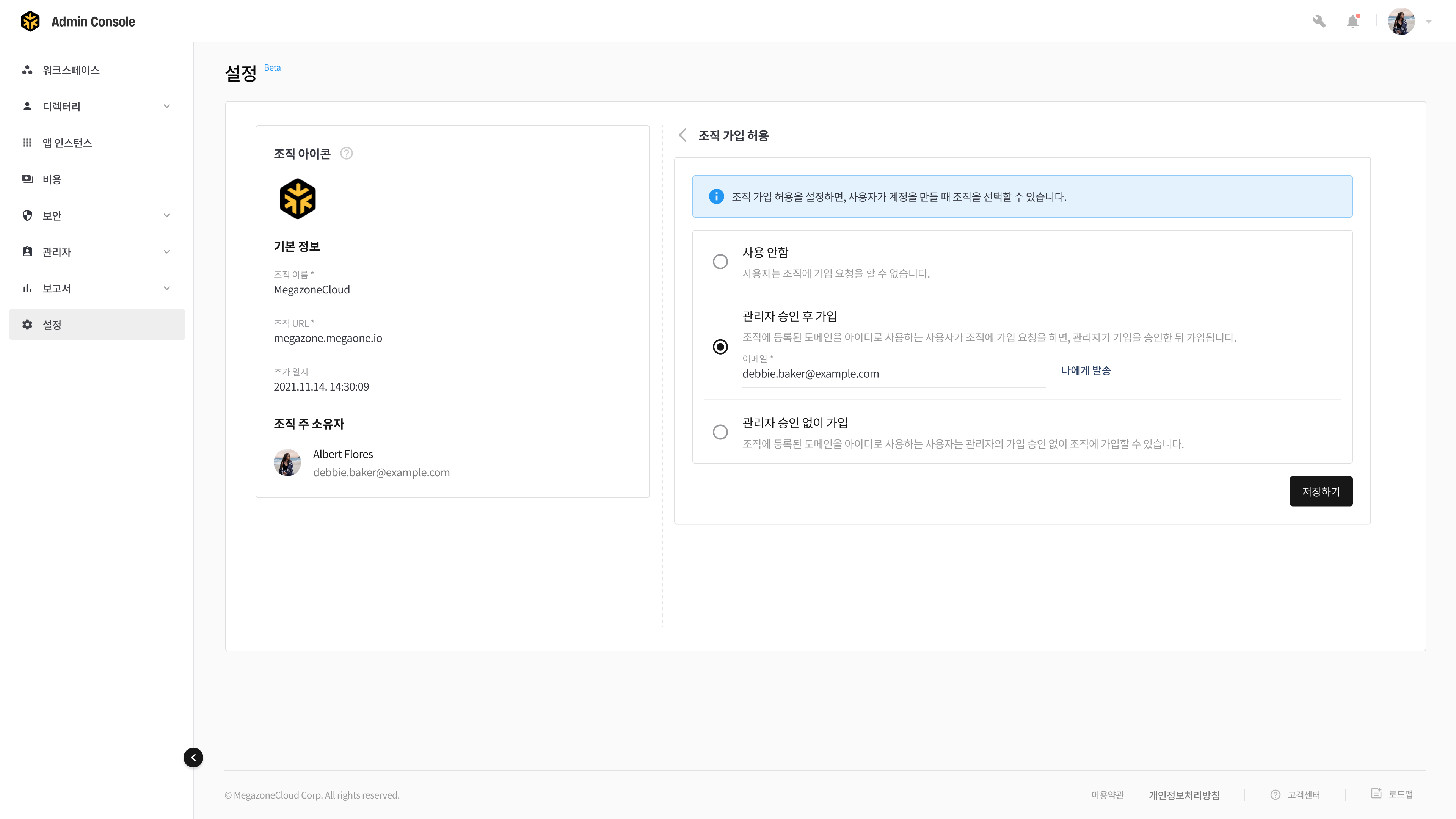Open 보고서 menu item
This screenshot has width=1456, height=819.
pyautogui.click(x=97, y=288)
